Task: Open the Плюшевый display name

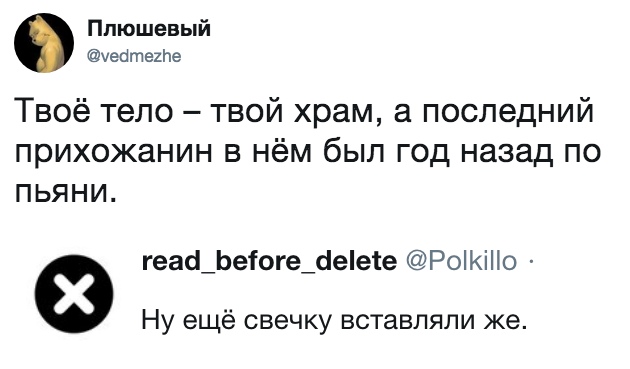Action: click(x=149, y=29)
